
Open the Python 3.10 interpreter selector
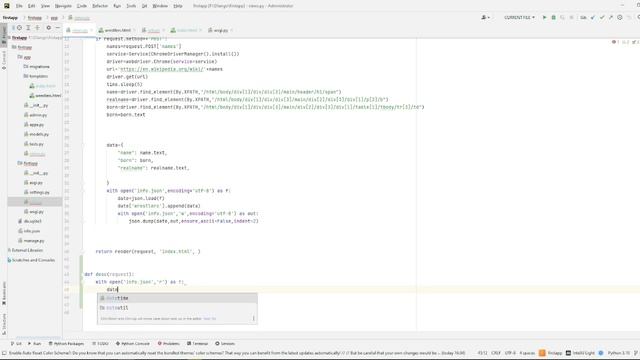tap(619, 353)
